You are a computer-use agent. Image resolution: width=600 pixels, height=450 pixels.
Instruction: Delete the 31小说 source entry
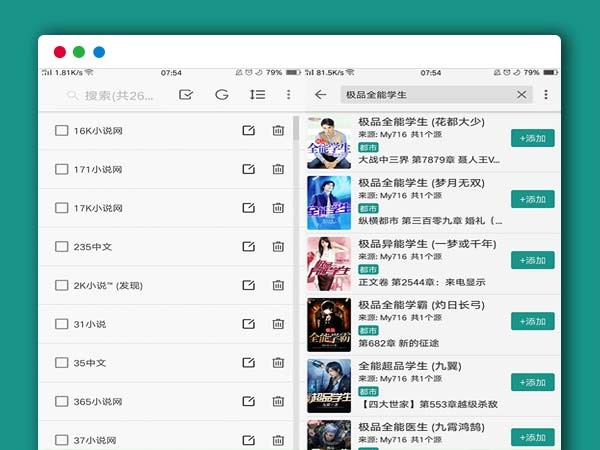click(278, 324)
